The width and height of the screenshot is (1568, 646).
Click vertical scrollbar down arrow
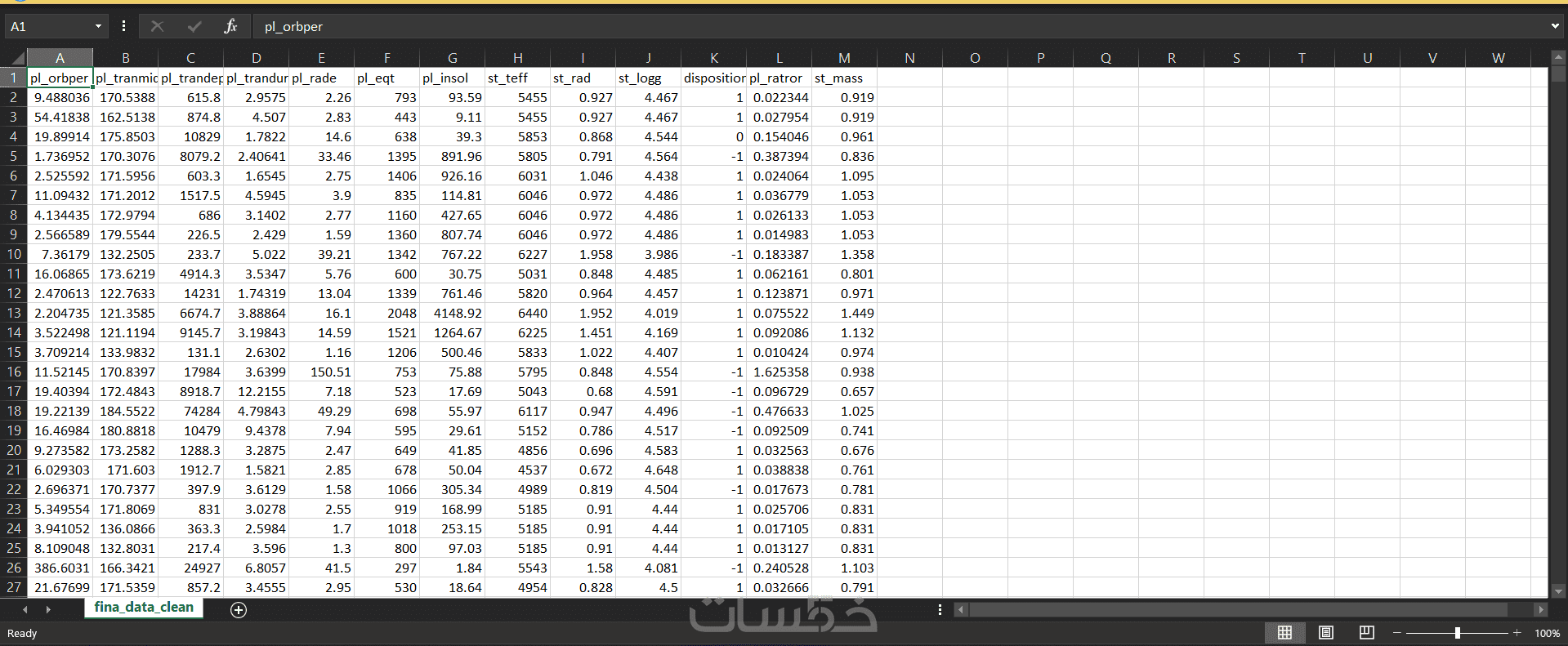pos(1558,591)
